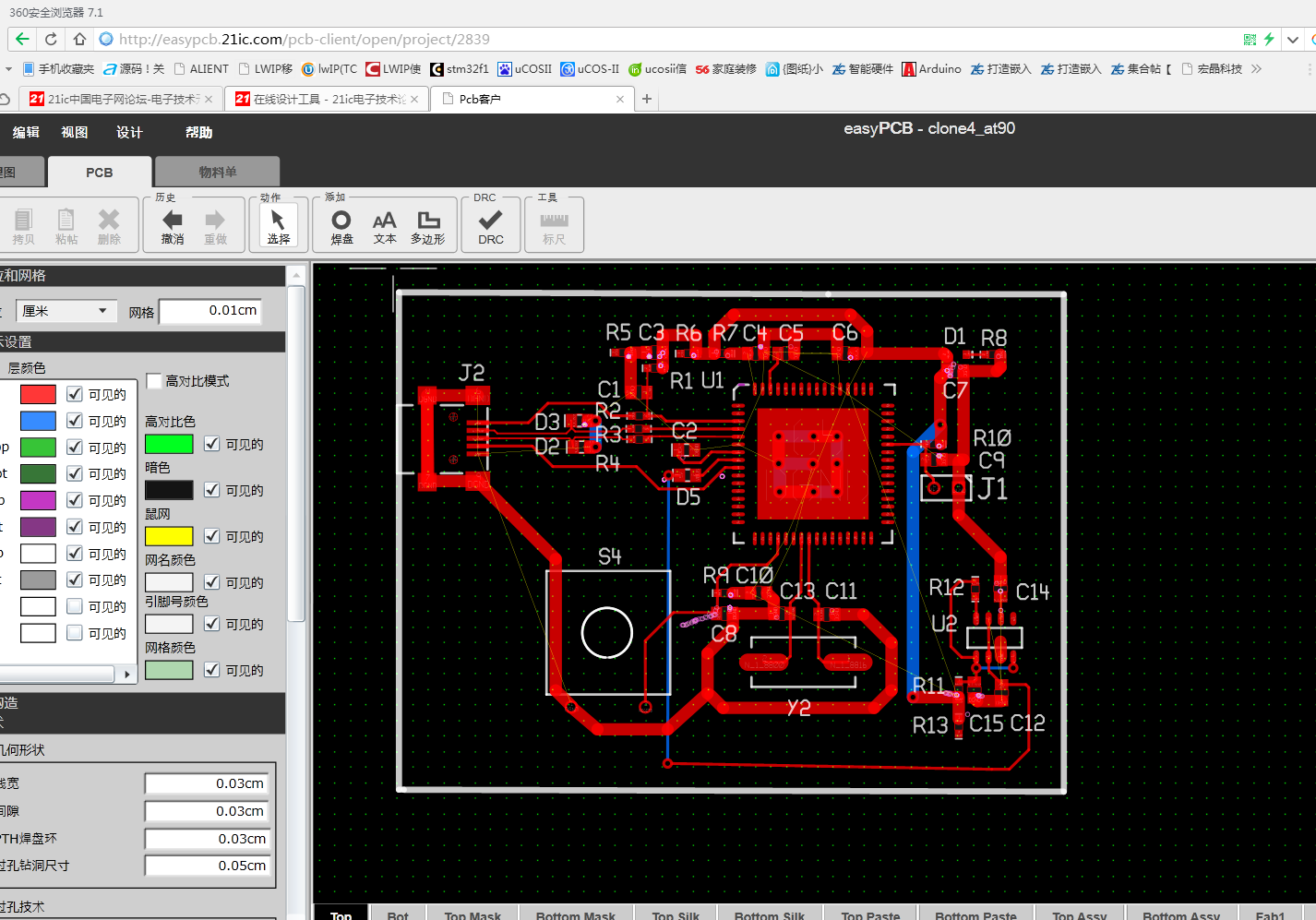The width and height of the screenshot is (1316, 920).
Task: Switch to the 物料单 tab
Action: (218, 173)
